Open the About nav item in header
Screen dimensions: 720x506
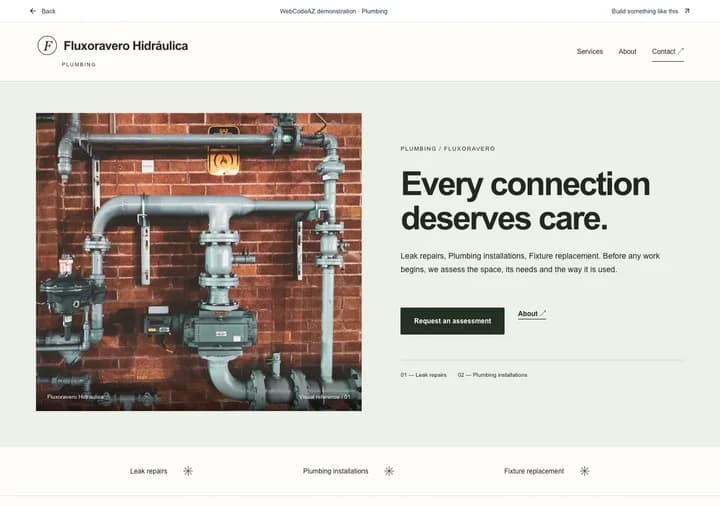pos(627,51)
